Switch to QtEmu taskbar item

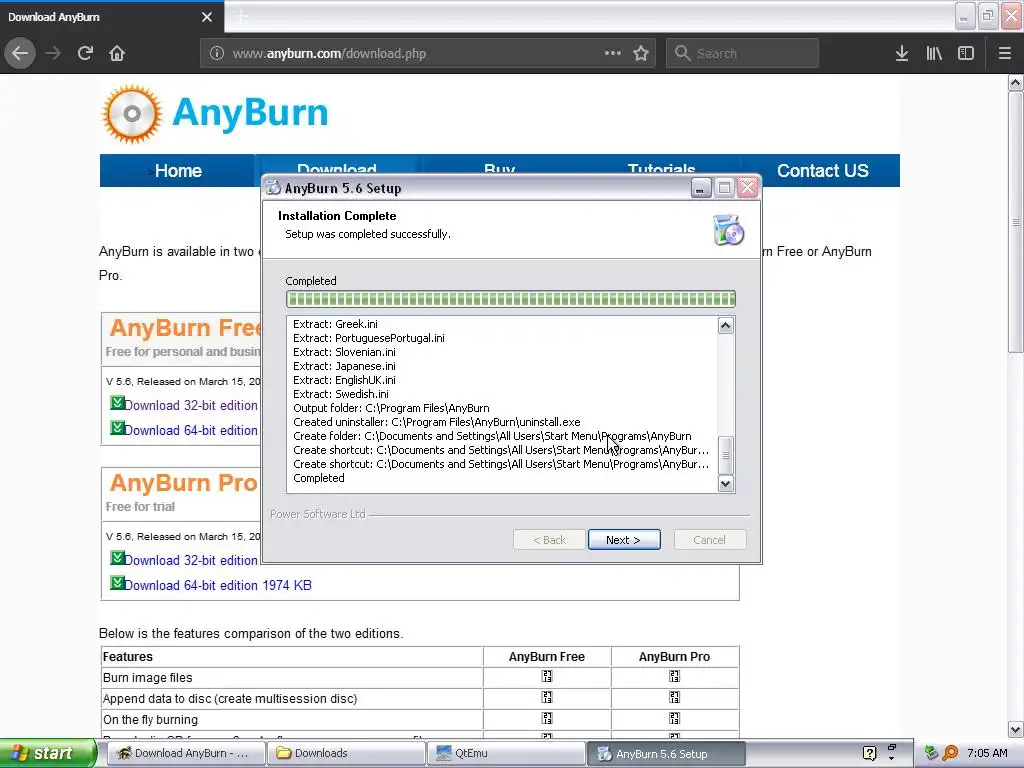pos(506,753)
